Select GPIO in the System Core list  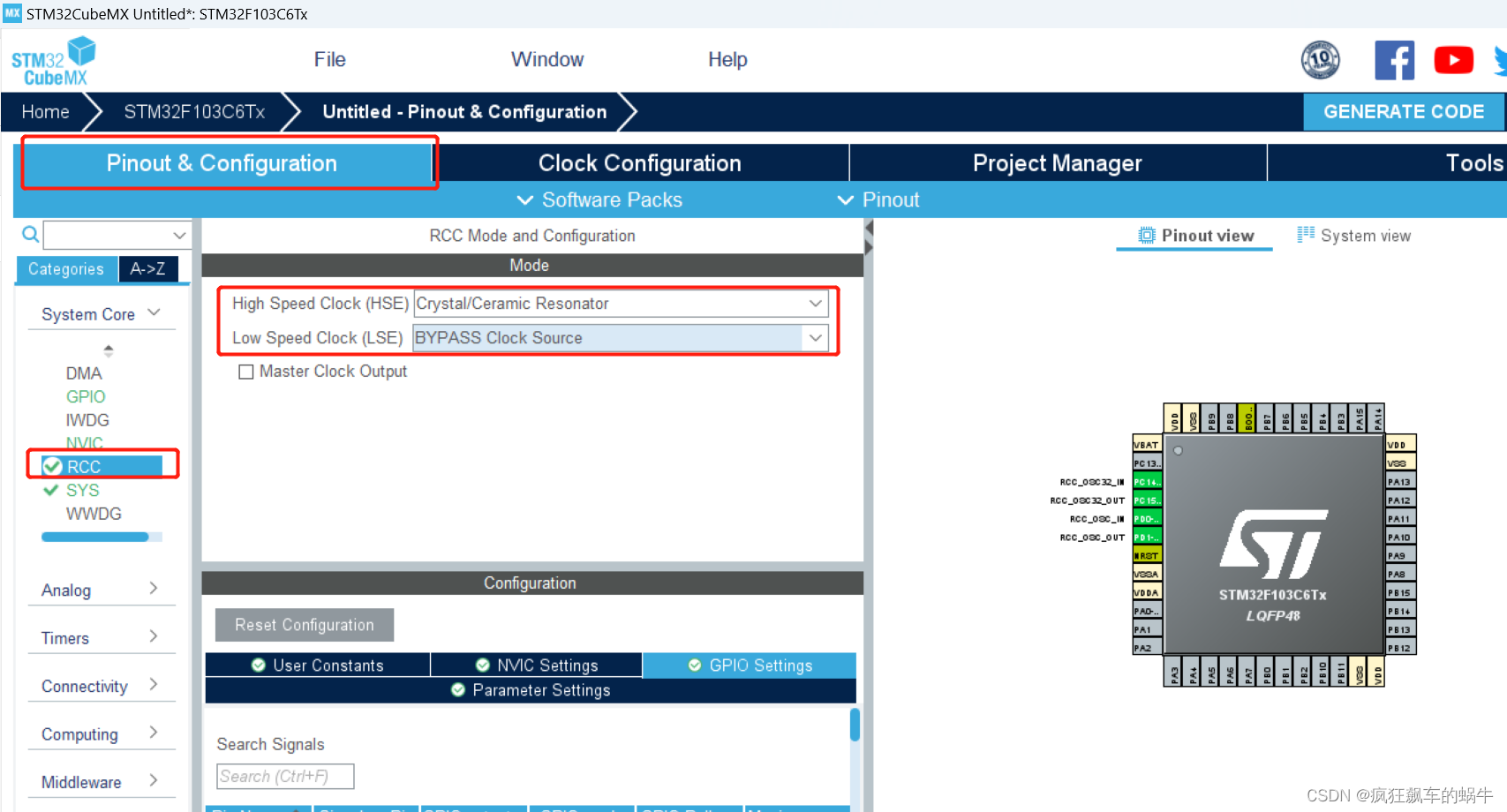click(x=86, y=397)
